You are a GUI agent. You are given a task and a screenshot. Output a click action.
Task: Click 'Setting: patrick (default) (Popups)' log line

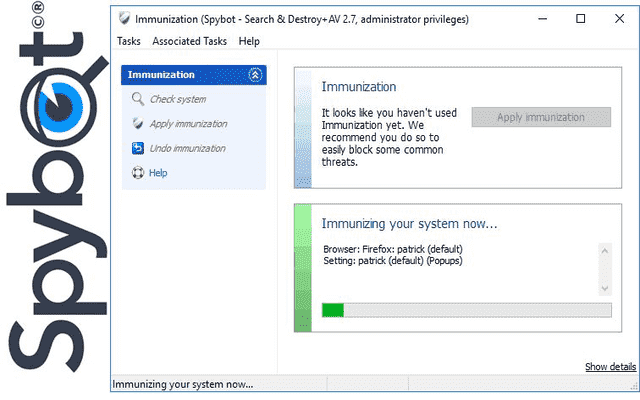pyautogui.click(x=393, y=260)
